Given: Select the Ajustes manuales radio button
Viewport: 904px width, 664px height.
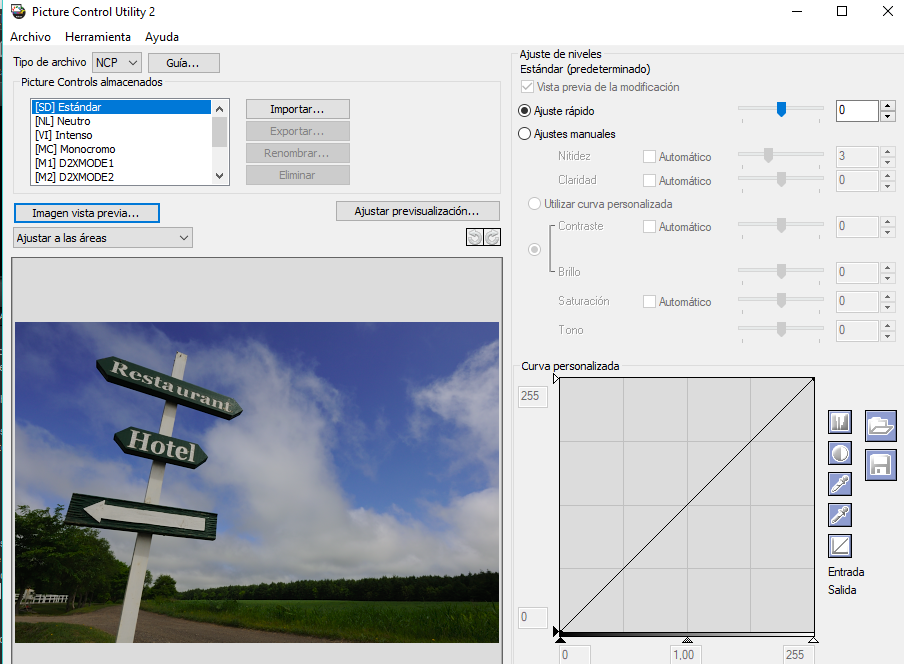Looking at the screenshot, I should tap(525, 134).
